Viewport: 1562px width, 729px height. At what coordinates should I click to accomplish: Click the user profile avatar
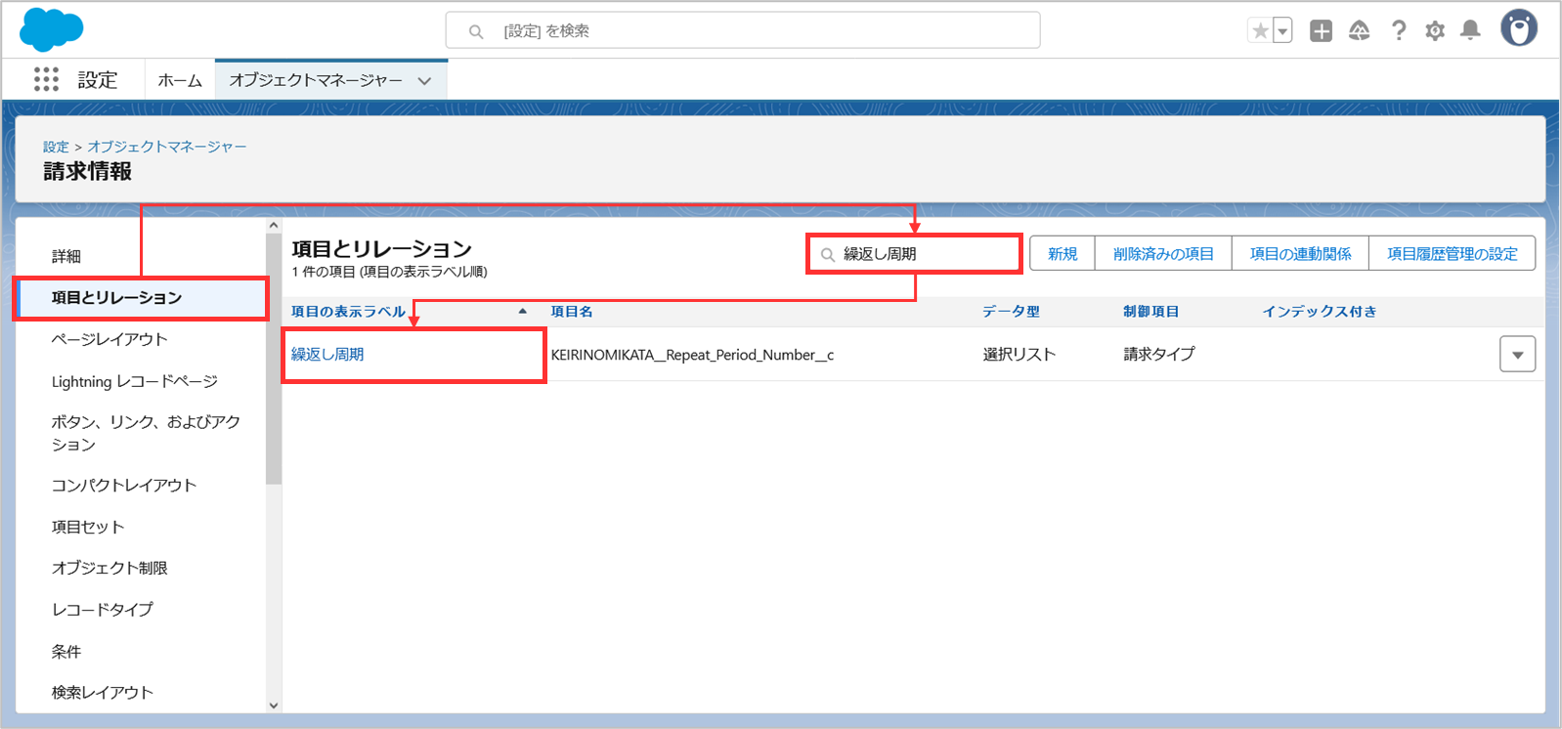click(x=1518, y=29)
